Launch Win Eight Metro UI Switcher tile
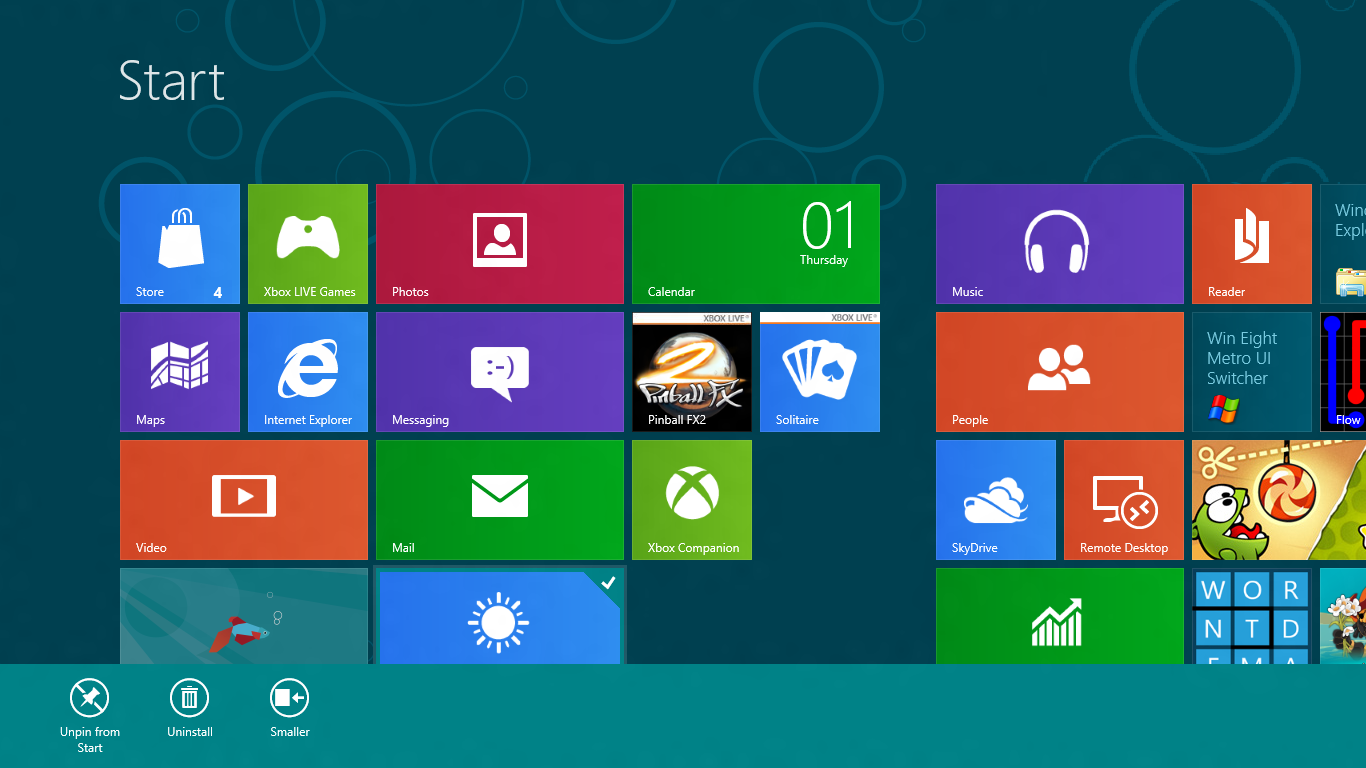The image size is (1366, 768). click(x=1252, y=372)
